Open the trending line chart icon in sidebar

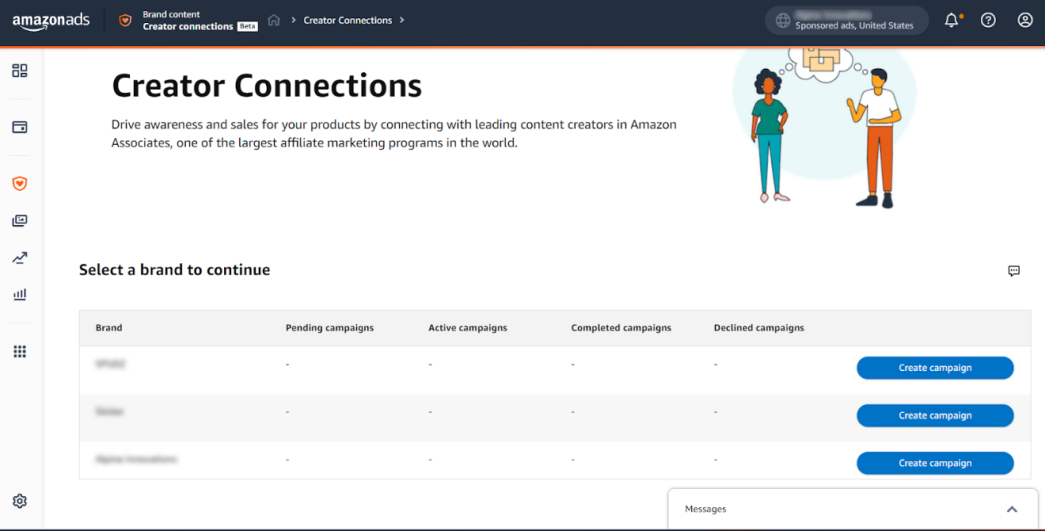point(20,257)
